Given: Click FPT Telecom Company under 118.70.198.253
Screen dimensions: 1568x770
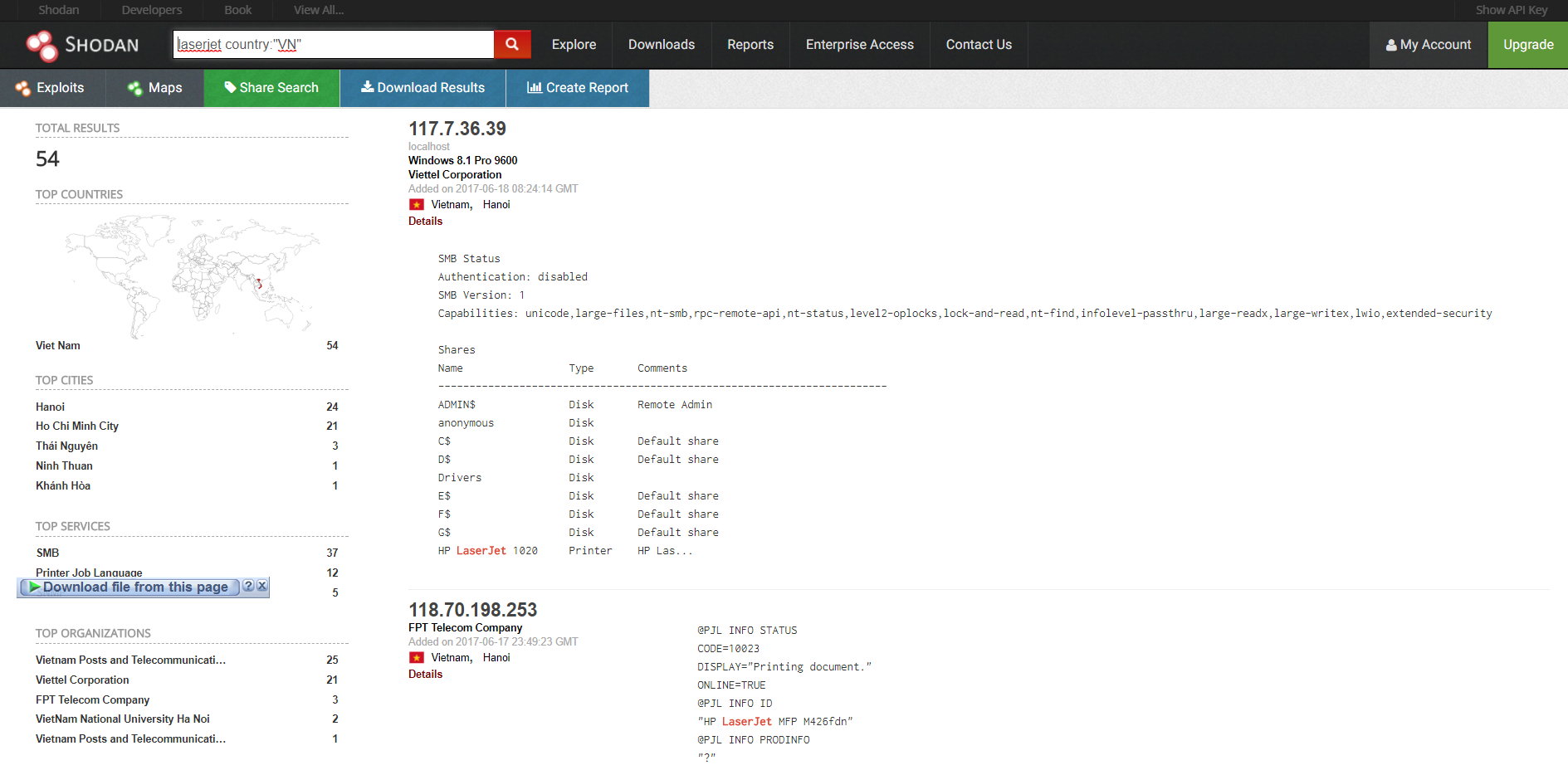Looking at the screenshot, I should pos(466,627).
